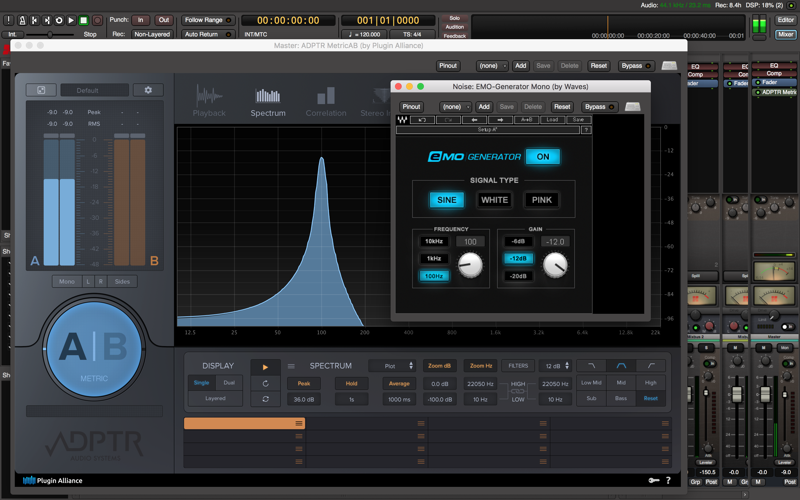
Task: Click the gain knob in the EMO Generator
Action: pos(555,266)
